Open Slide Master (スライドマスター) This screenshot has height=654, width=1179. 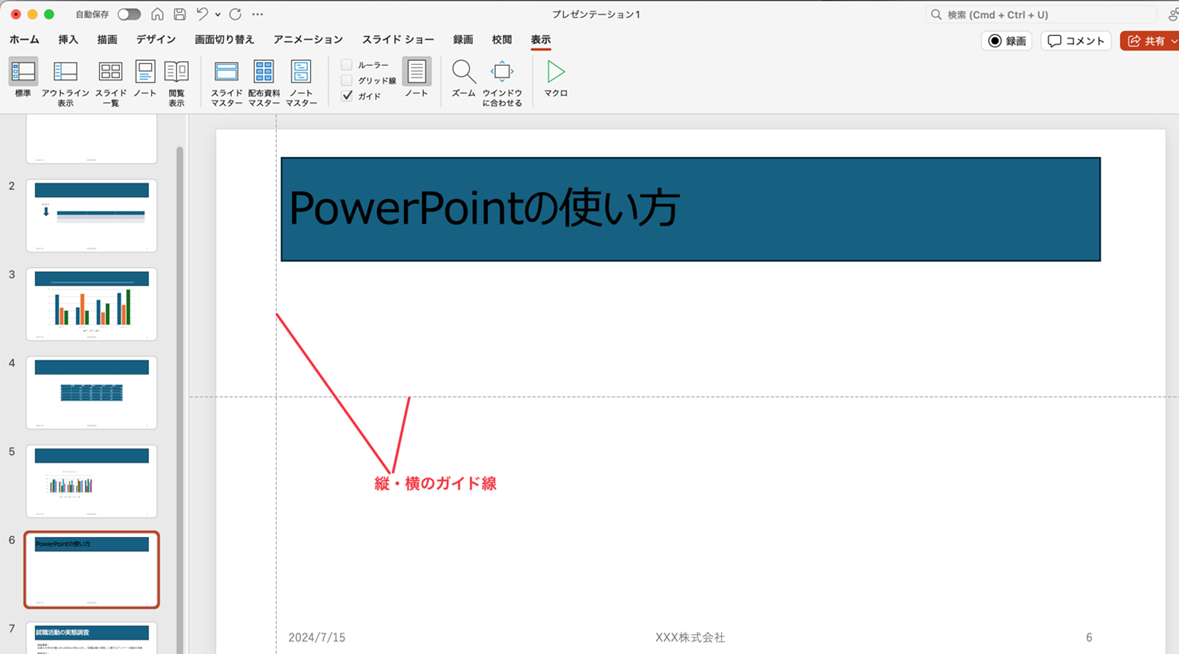226,83
